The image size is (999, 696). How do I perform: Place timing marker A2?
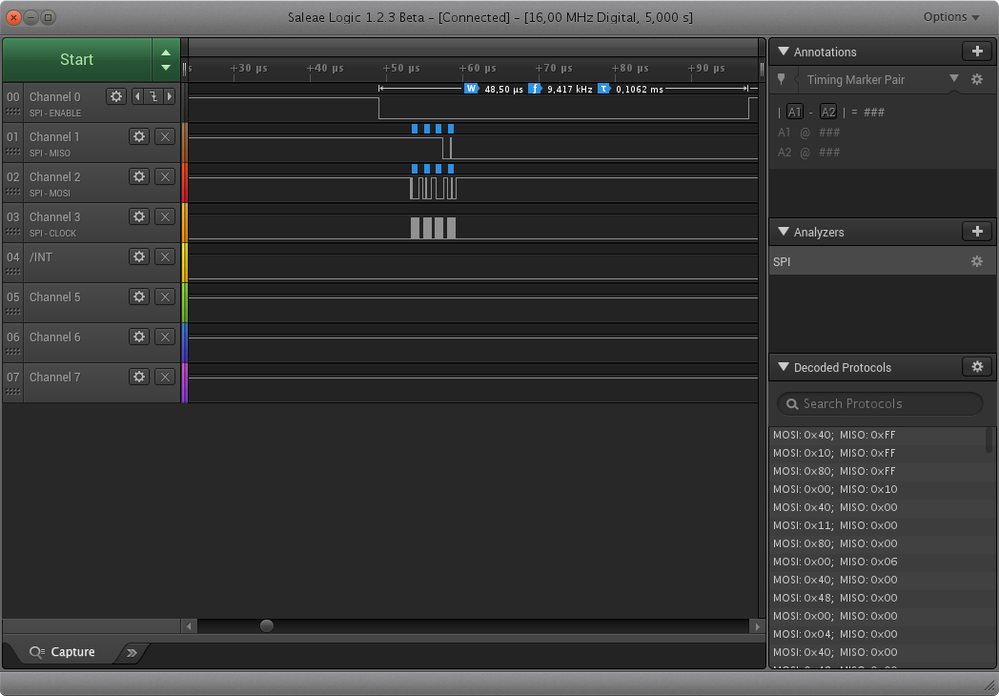tap(828, 112)
